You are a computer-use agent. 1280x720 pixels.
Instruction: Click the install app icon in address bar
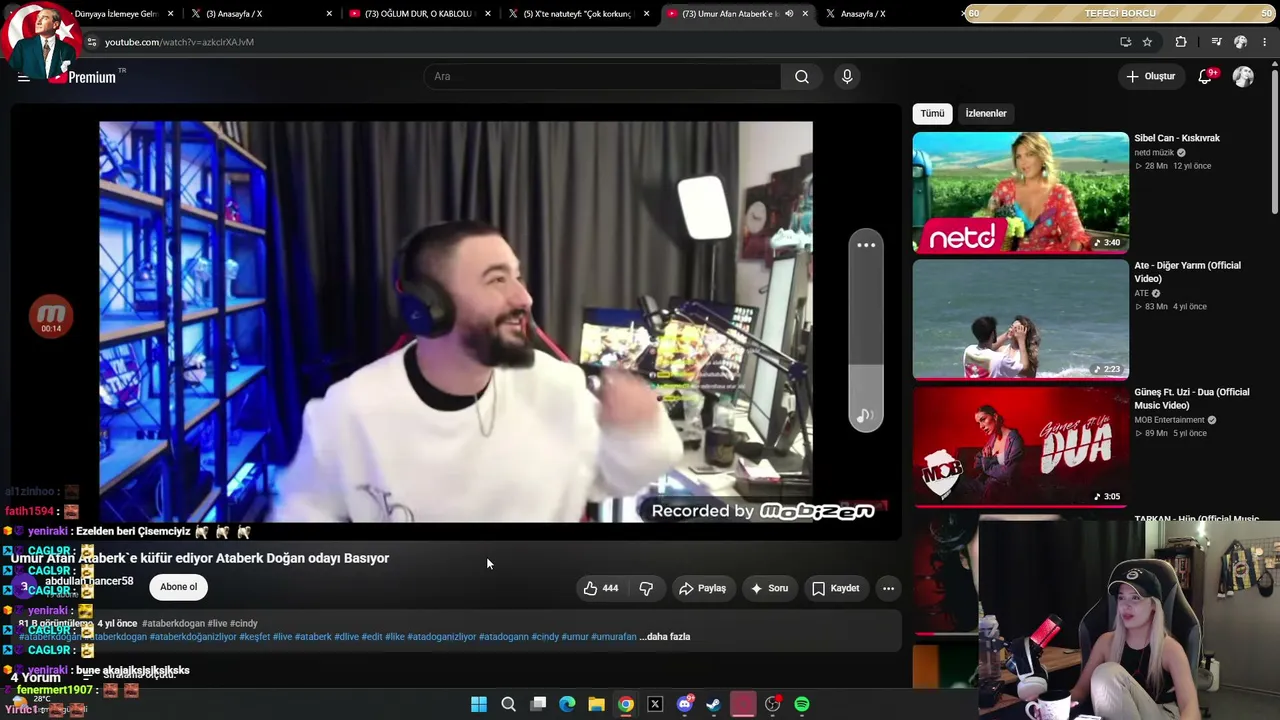[1125, 42]
